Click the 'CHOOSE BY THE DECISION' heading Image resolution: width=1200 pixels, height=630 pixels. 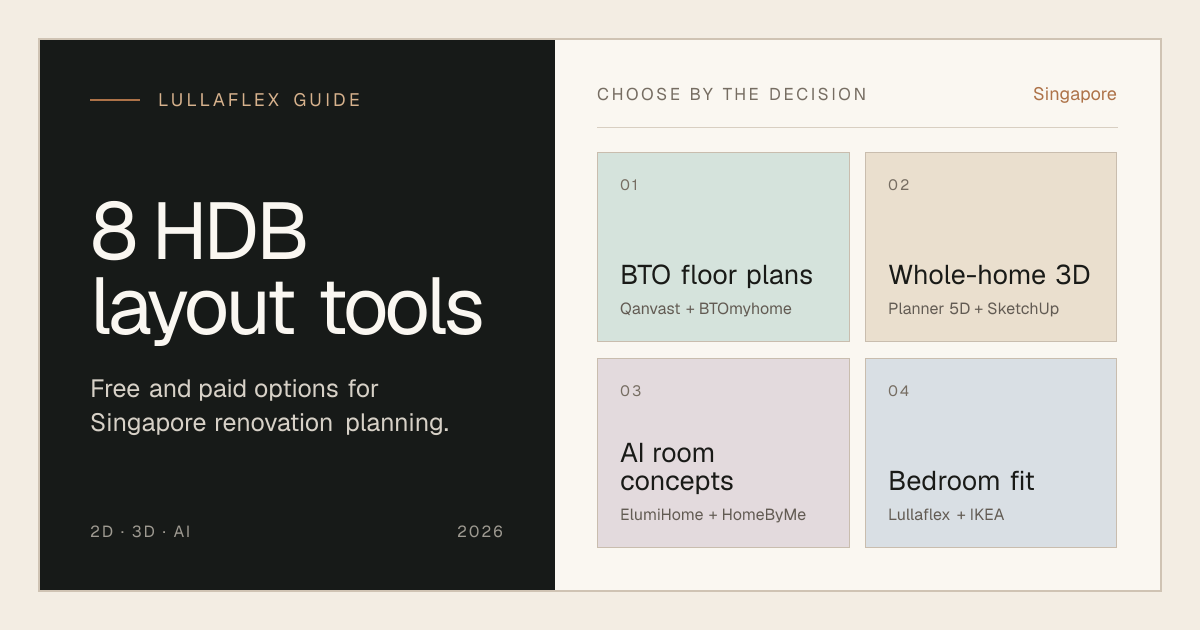tap(732, 94)
